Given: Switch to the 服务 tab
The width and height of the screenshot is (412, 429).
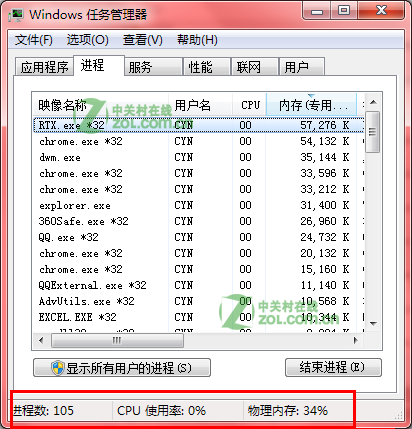Looking at the screenshot, I should click(154, 67).
